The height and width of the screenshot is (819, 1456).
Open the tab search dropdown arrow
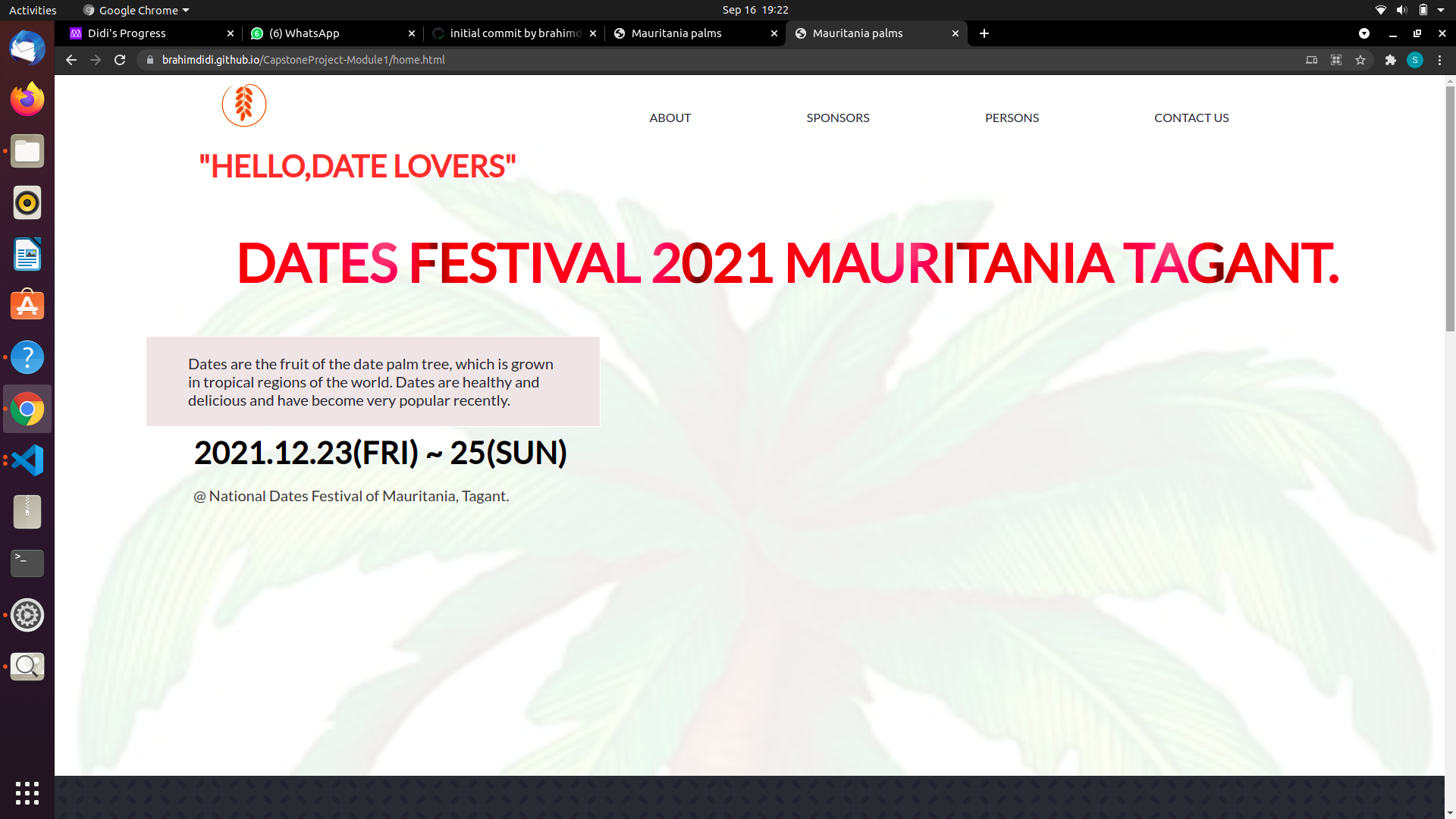[x=1364, y=33]
